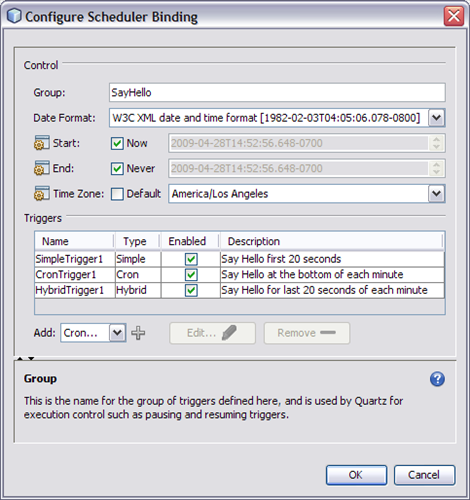Image resolution: width=470 pixels, height=500 pixels.
Task: Sort by the Enabled column header
Action: pos(190,241)
